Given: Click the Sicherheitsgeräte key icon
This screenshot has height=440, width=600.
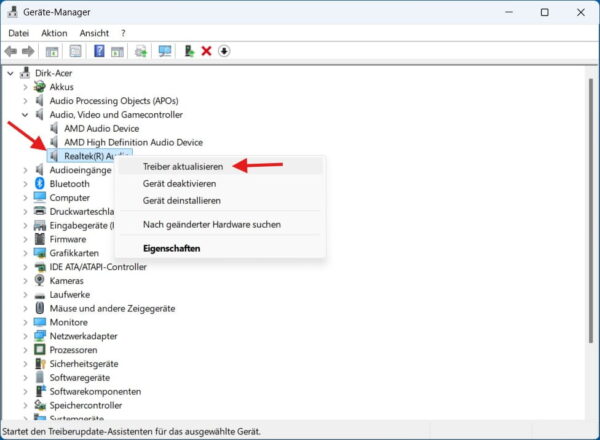Looking at the screenshot, I should pyautogui.click(x=40, y=363).
